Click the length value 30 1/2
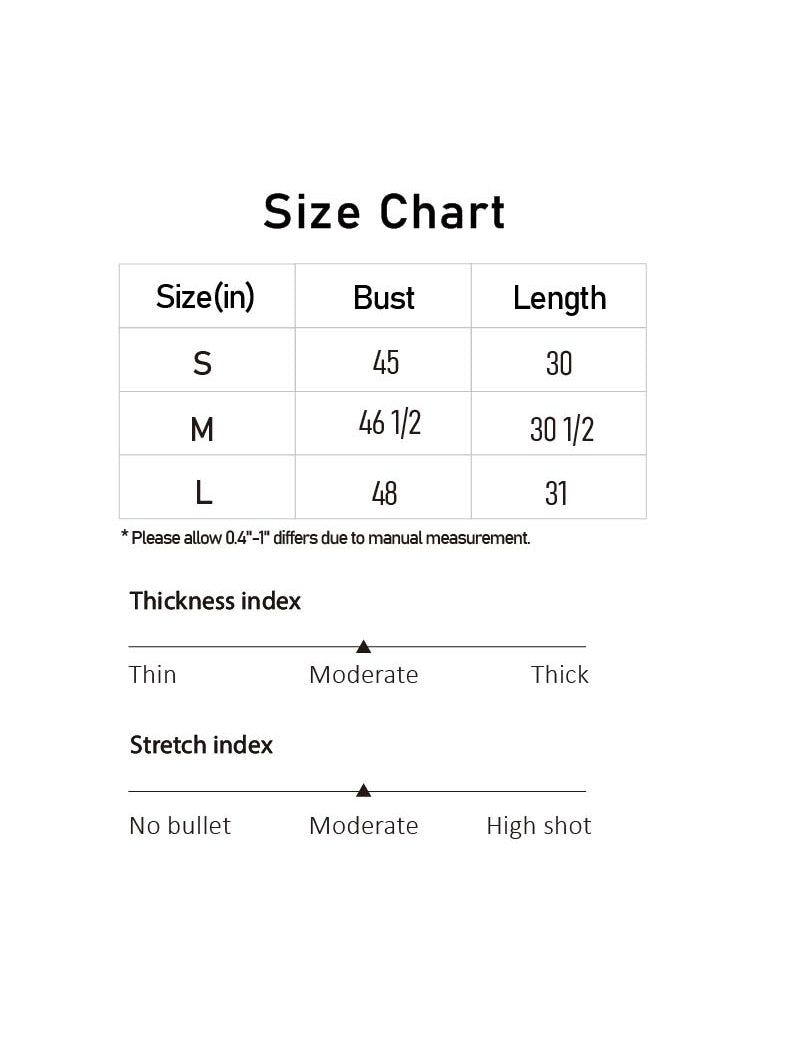 pos(562,429)
